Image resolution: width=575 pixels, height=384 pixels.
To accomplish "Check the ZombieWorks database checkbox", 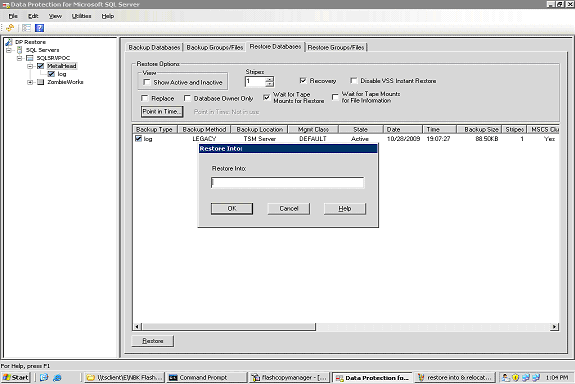I will click(41, 82).
